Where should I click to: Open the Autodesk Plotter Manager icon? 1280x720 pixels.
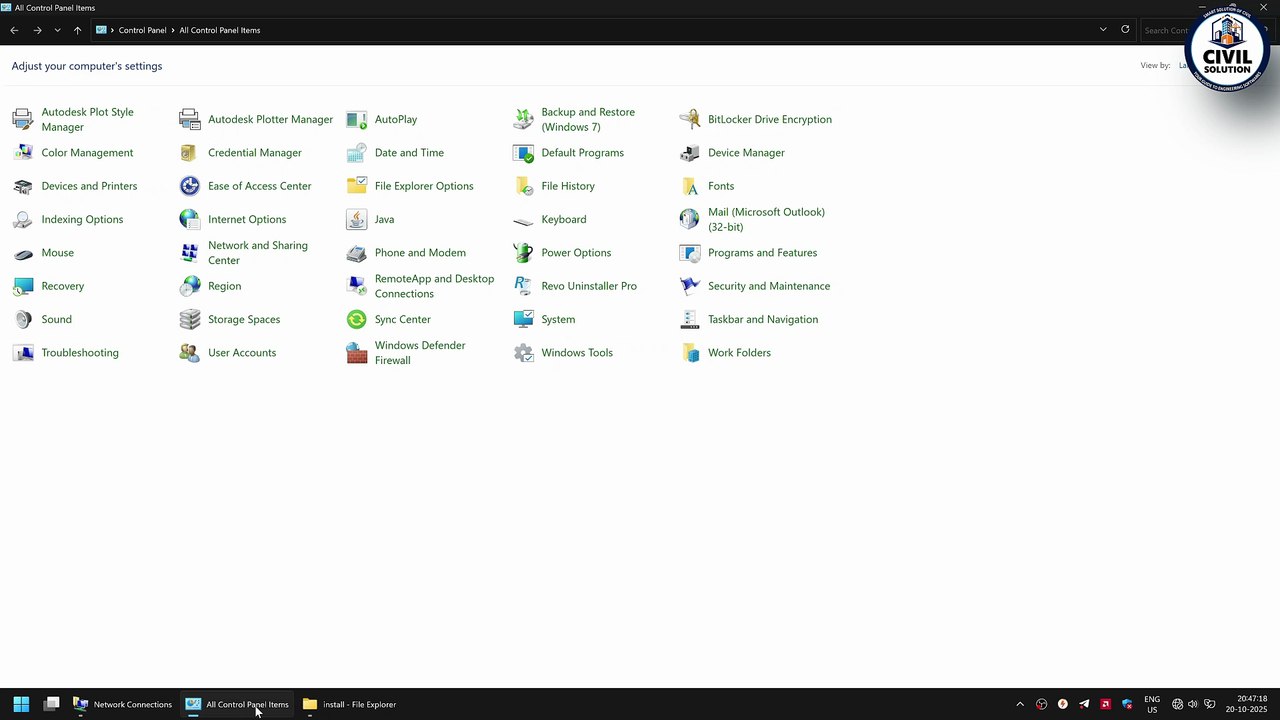pos(190,120)
